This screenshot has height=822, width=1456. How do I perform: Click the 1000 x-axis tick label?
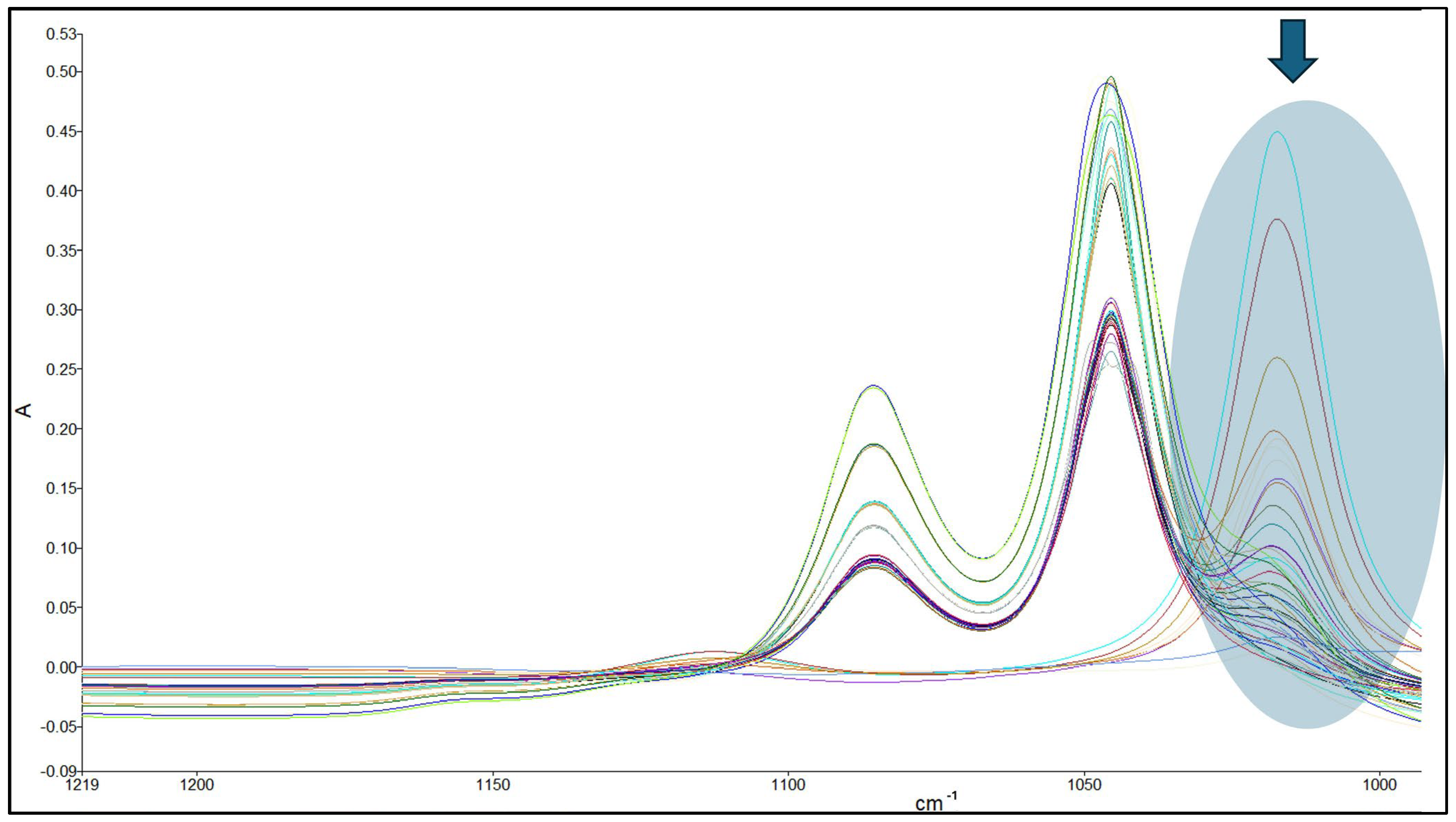point(1380,785)
